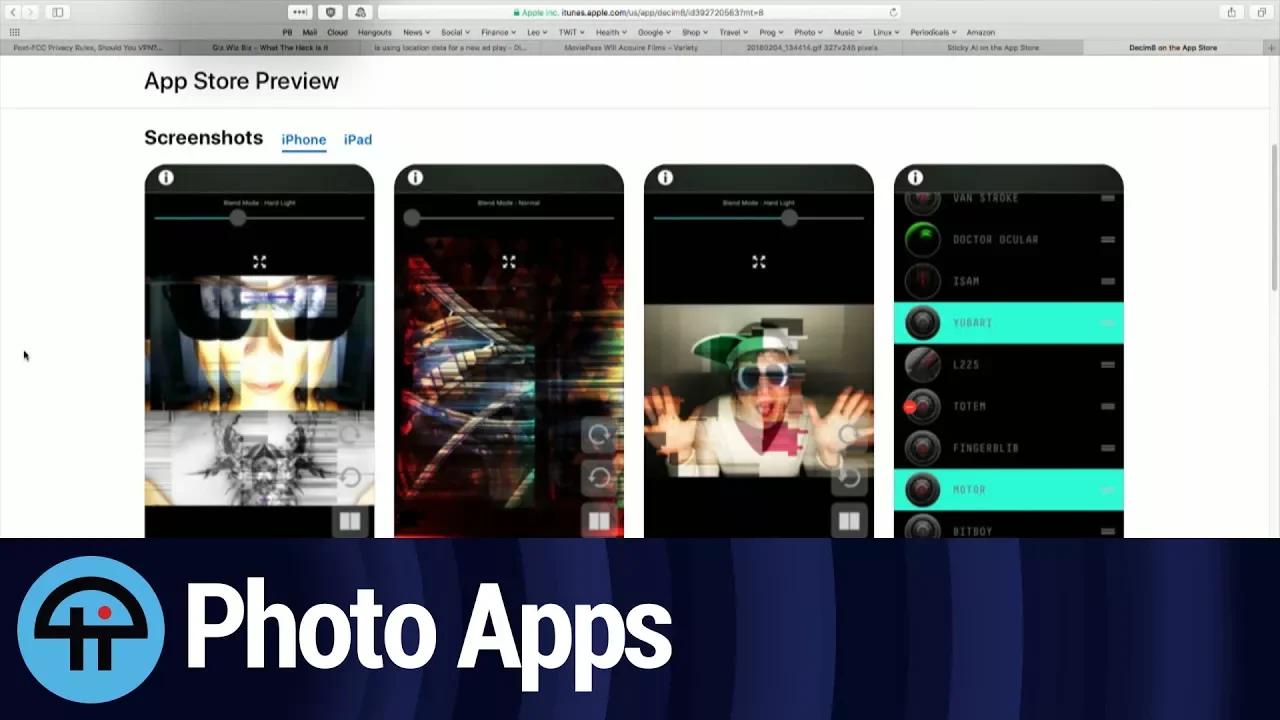Click the drag handle on Yubari row
The image size is (1280, 720).
click(x=1108, y=323)
